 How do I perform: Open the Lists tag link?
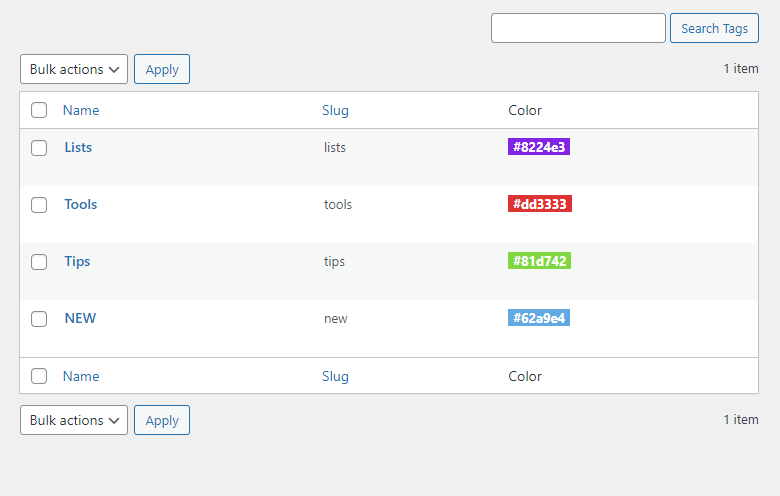point(78,148)
